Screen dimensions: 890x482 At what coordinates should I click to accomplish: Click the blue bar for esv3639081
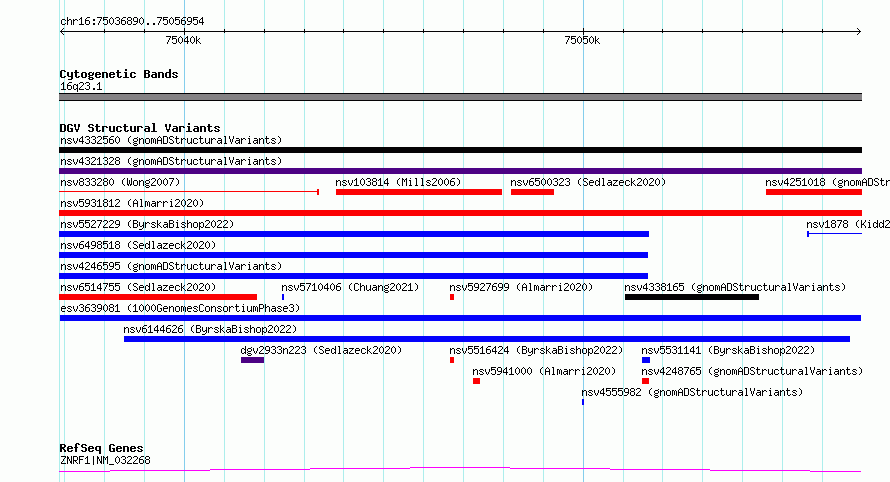point(460,318)
